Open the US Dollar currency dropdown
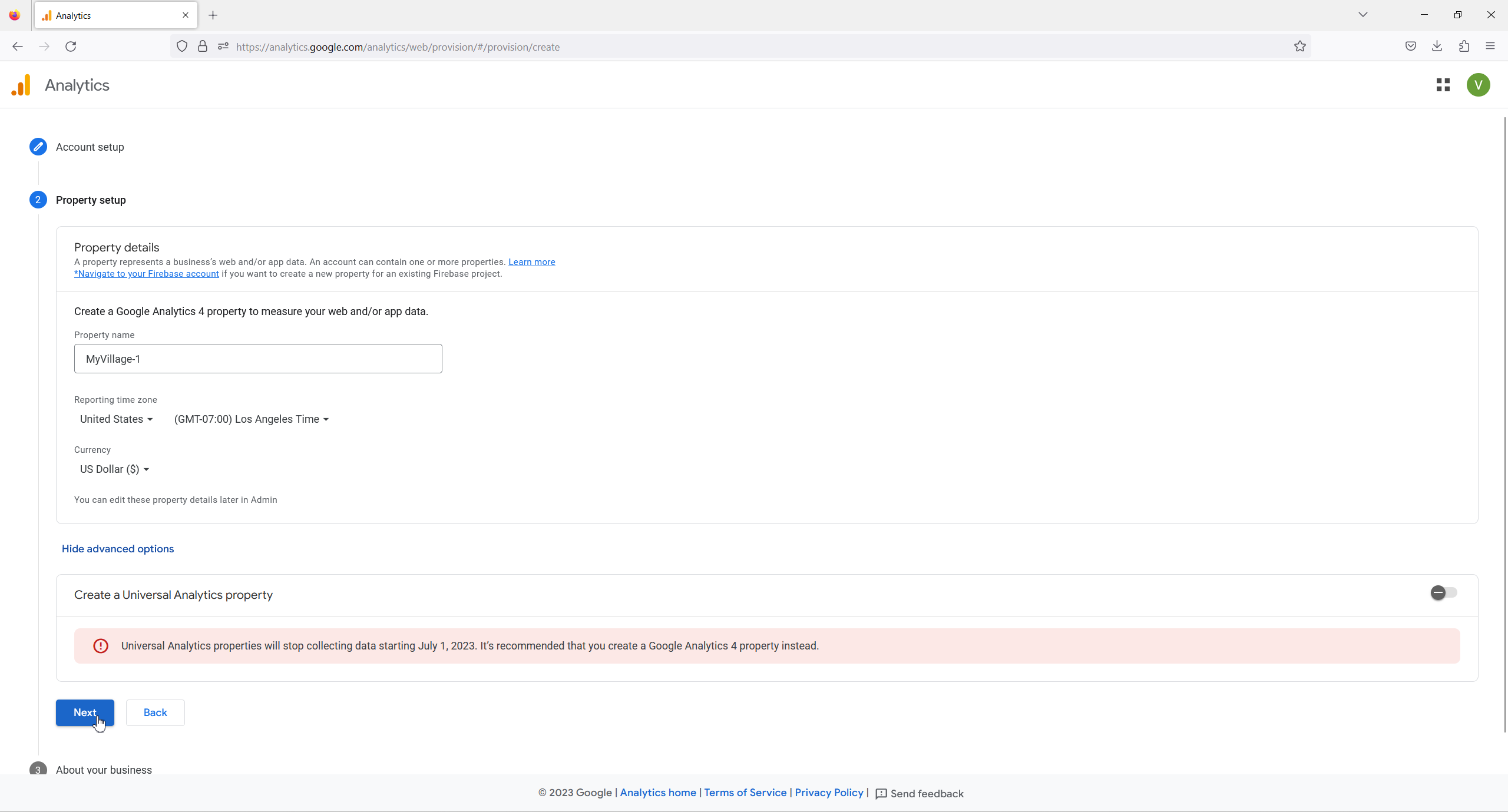 tap(115, 469)
